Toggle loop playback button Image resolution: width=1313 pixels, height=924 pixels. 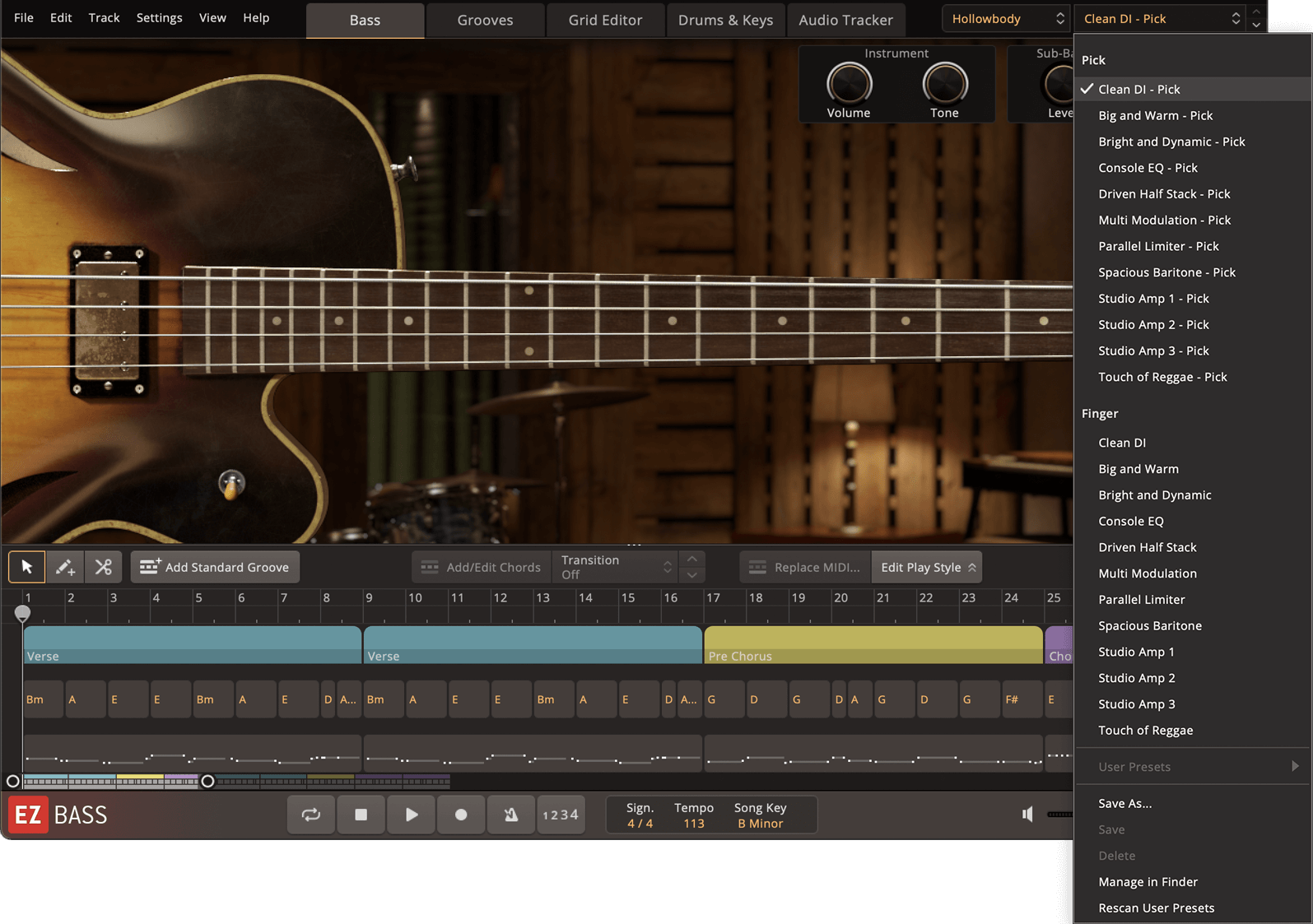[x=311, y=815]
